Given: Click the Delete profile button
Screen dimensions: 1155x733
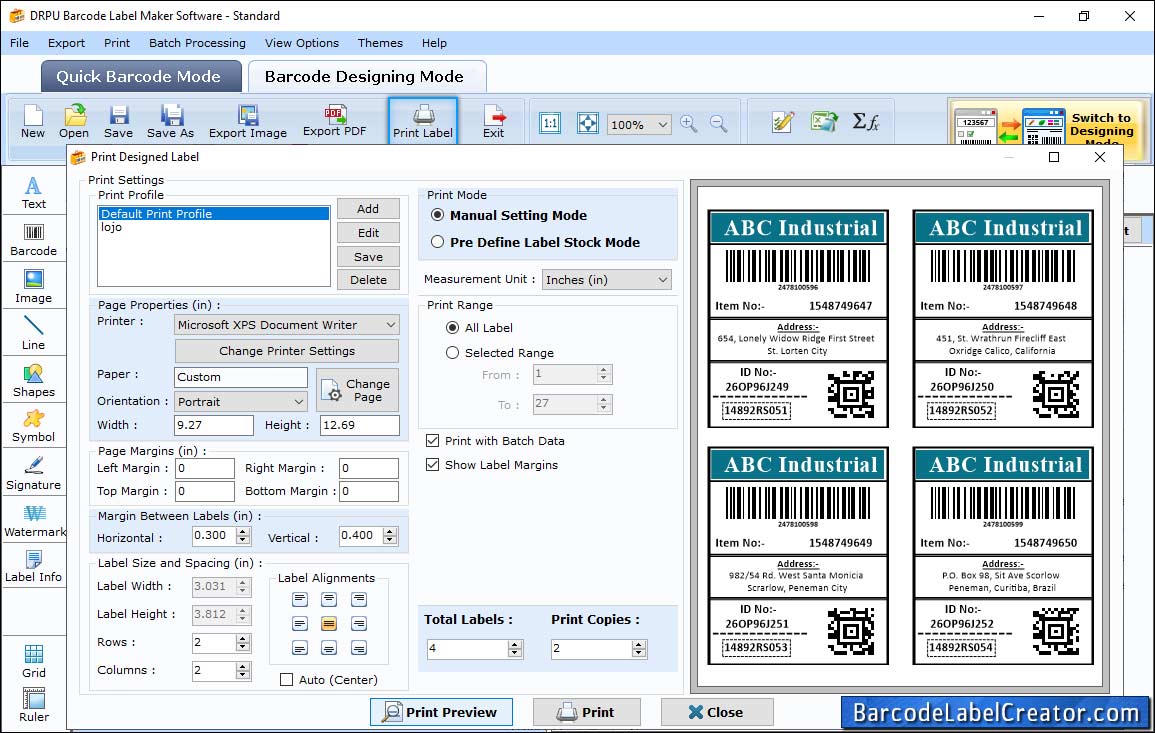Looking at the screenshot, I should pyautogui.click(x=368, y=280).
